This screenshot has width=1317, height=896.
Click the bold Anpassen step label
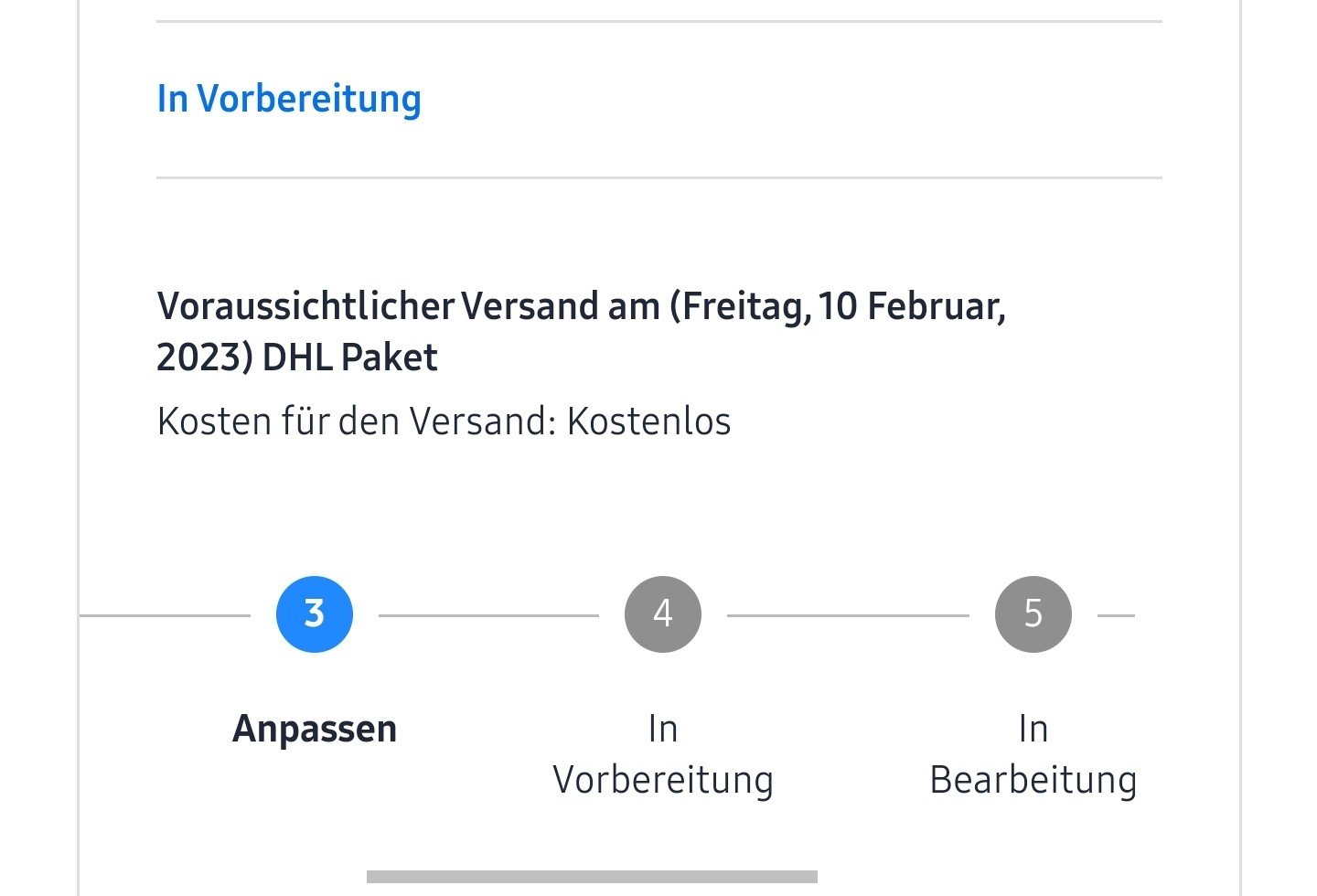coord(315,729)
